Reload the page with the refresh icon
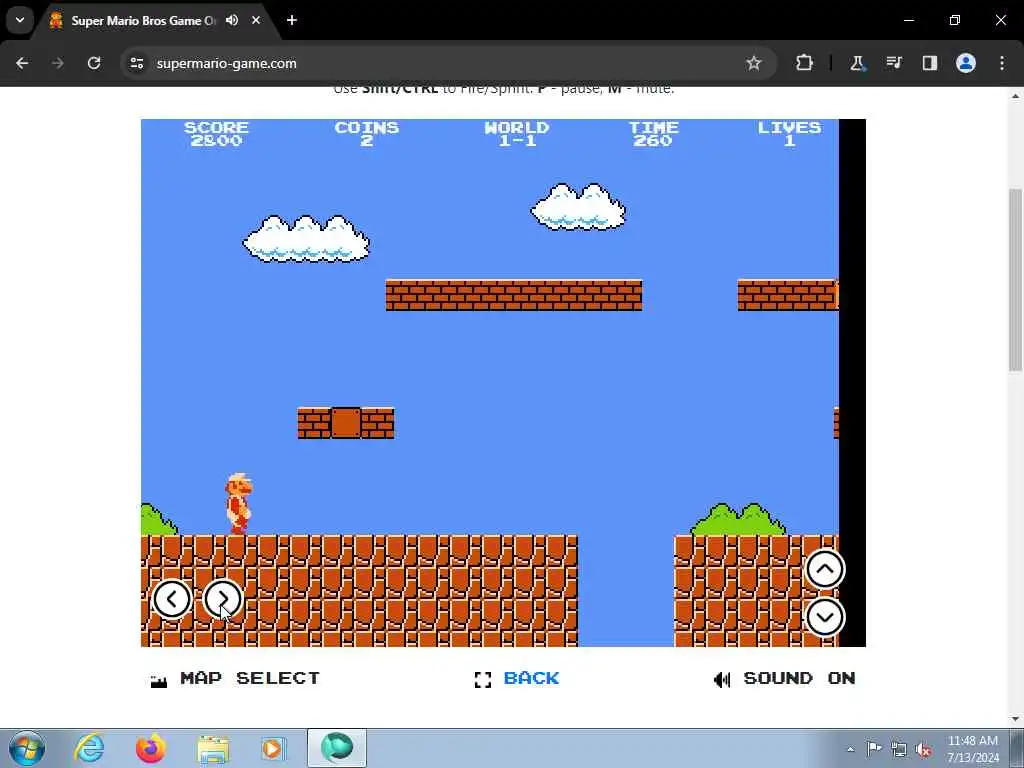 [94, 63]
